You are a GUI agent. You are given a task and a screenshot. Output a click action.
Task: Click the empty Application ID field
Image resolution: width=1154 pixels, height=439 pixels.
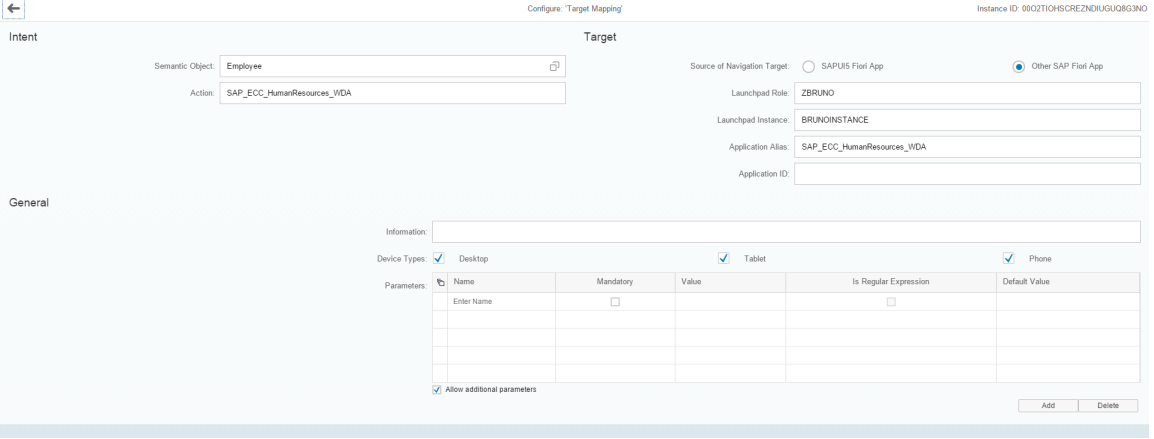click(967, 174)
